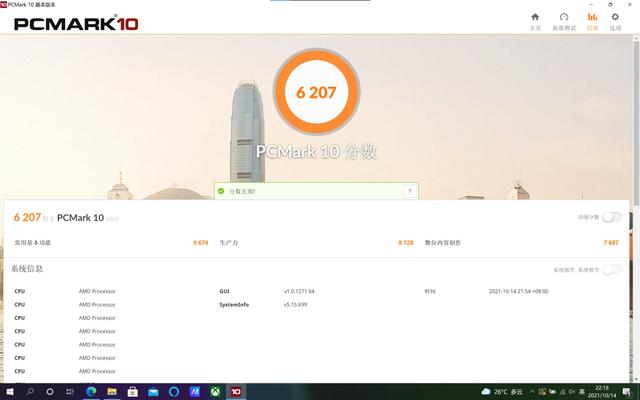This screenshot has width=640, height=400.
Task: Open the Mail app from taskbar
Action: (153, 392)
